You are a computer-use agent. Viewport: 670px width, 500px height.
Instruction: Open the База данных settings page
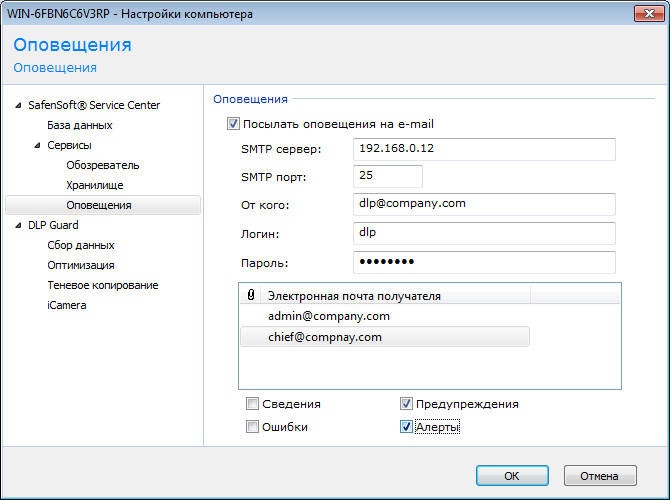(x=79, y=125)
